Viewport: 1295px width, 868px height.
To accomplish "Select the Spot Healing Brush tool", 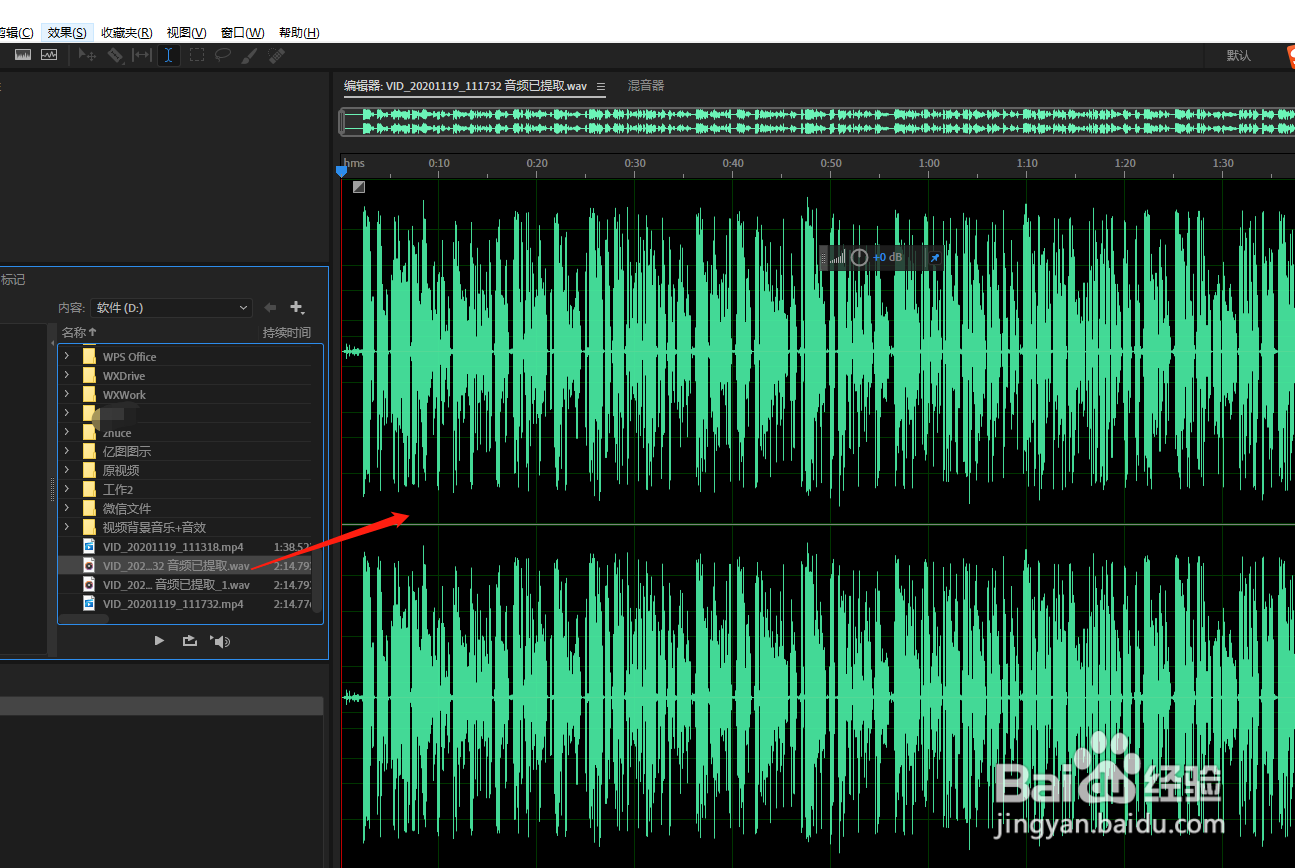I will (277, 55).
